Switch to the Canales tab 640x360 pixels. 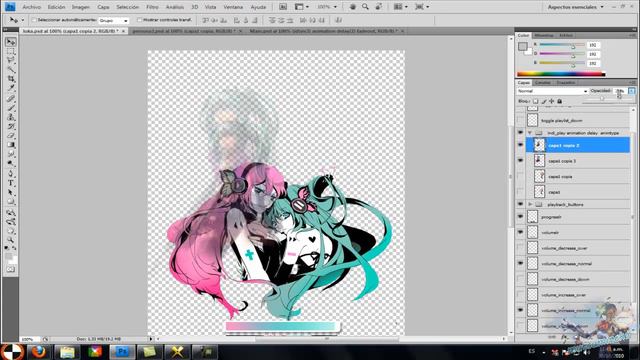pos(543,82)
